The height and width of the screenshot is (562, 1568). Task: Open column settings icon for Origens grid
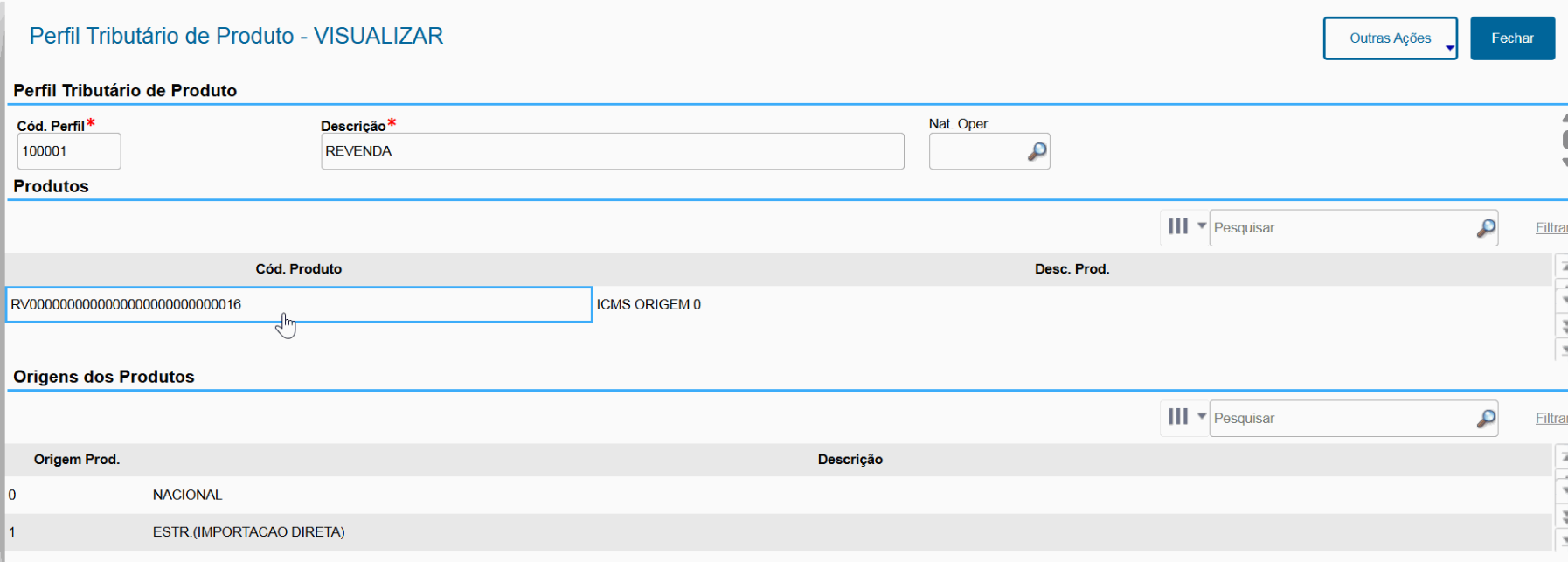tap(1178, 417)
